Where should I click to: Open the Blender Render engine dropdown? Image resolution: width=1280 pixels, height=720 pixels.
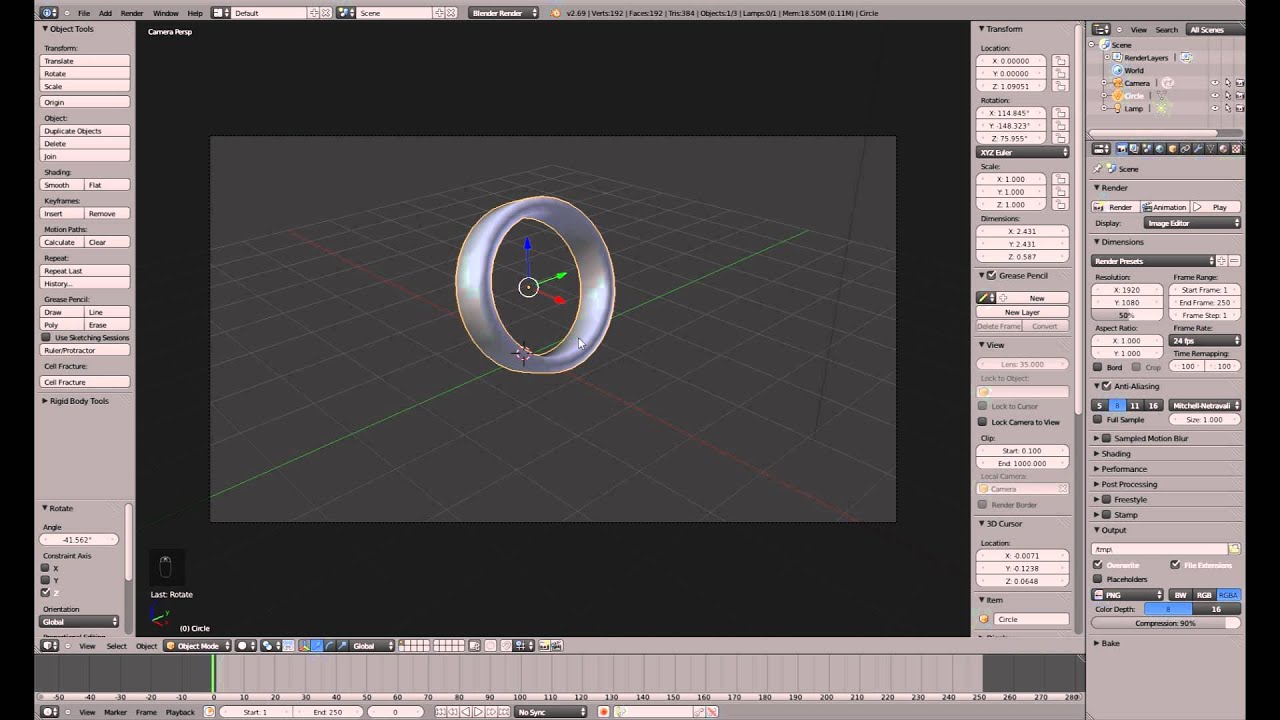pyautogui.click(x=504, y=13)
